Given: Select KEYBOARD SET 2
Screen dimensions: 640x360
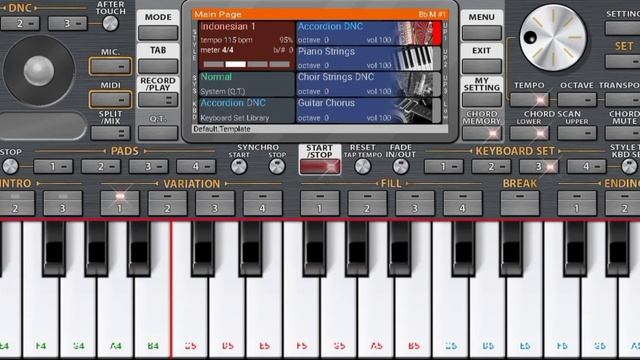Looking at the screenshot, I should pyautogui.click(x=491, y=167).
